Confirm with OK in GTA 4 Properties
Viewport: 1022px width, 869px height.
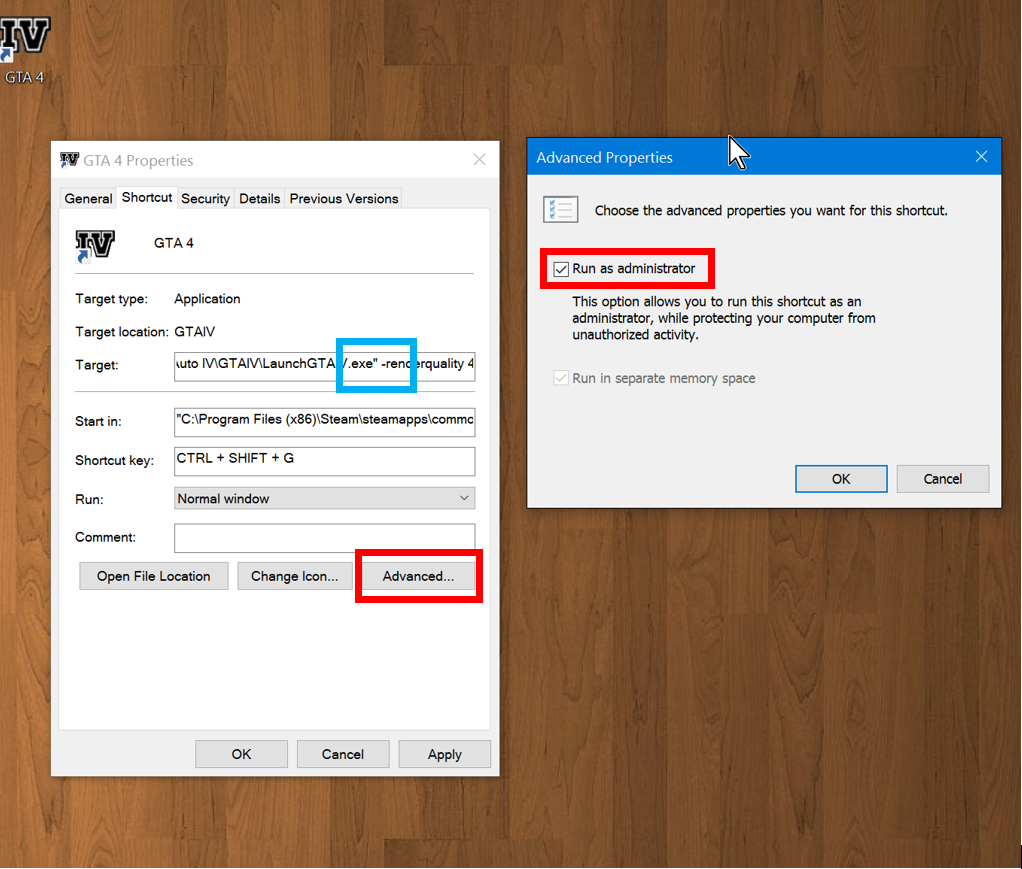coord(241,754)
